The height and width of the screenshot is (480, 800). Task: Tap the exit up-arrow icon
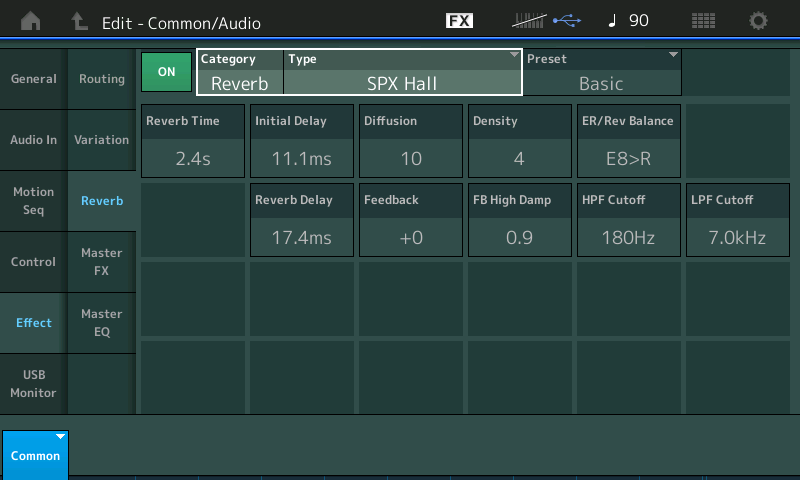(x=79, y=21)
